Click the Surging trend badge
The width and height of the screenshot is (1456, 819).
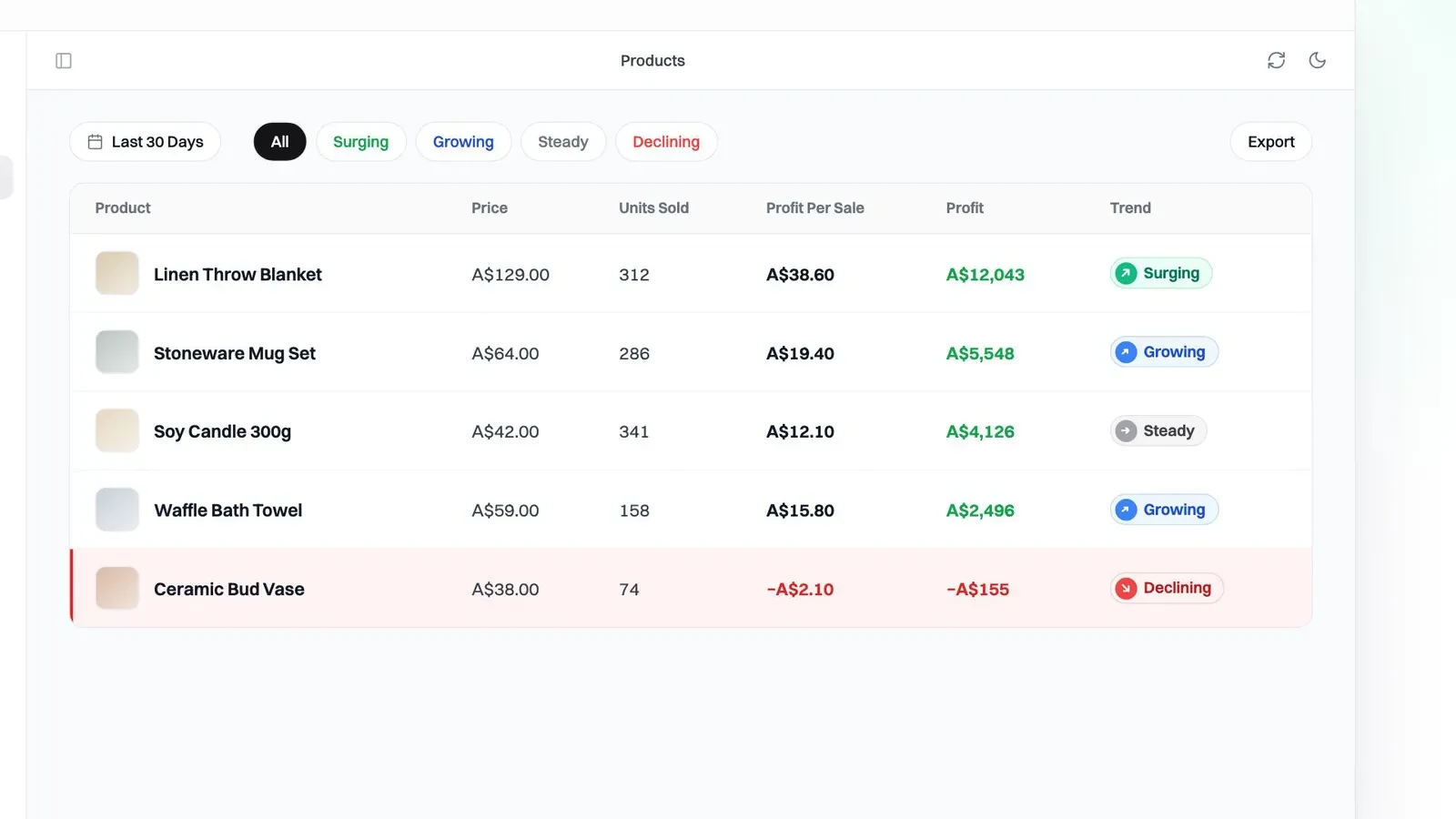click(1160, 273)
